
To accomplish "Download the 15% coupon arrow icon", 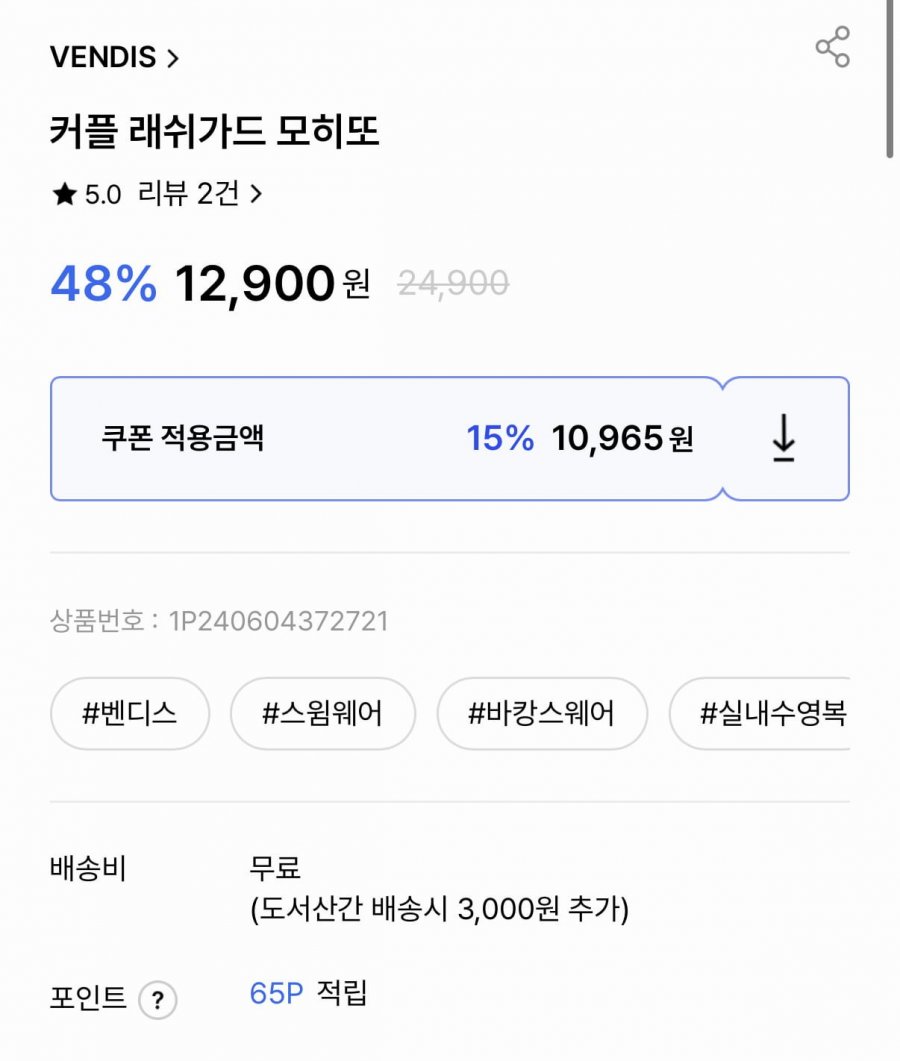I will point(784,438).
